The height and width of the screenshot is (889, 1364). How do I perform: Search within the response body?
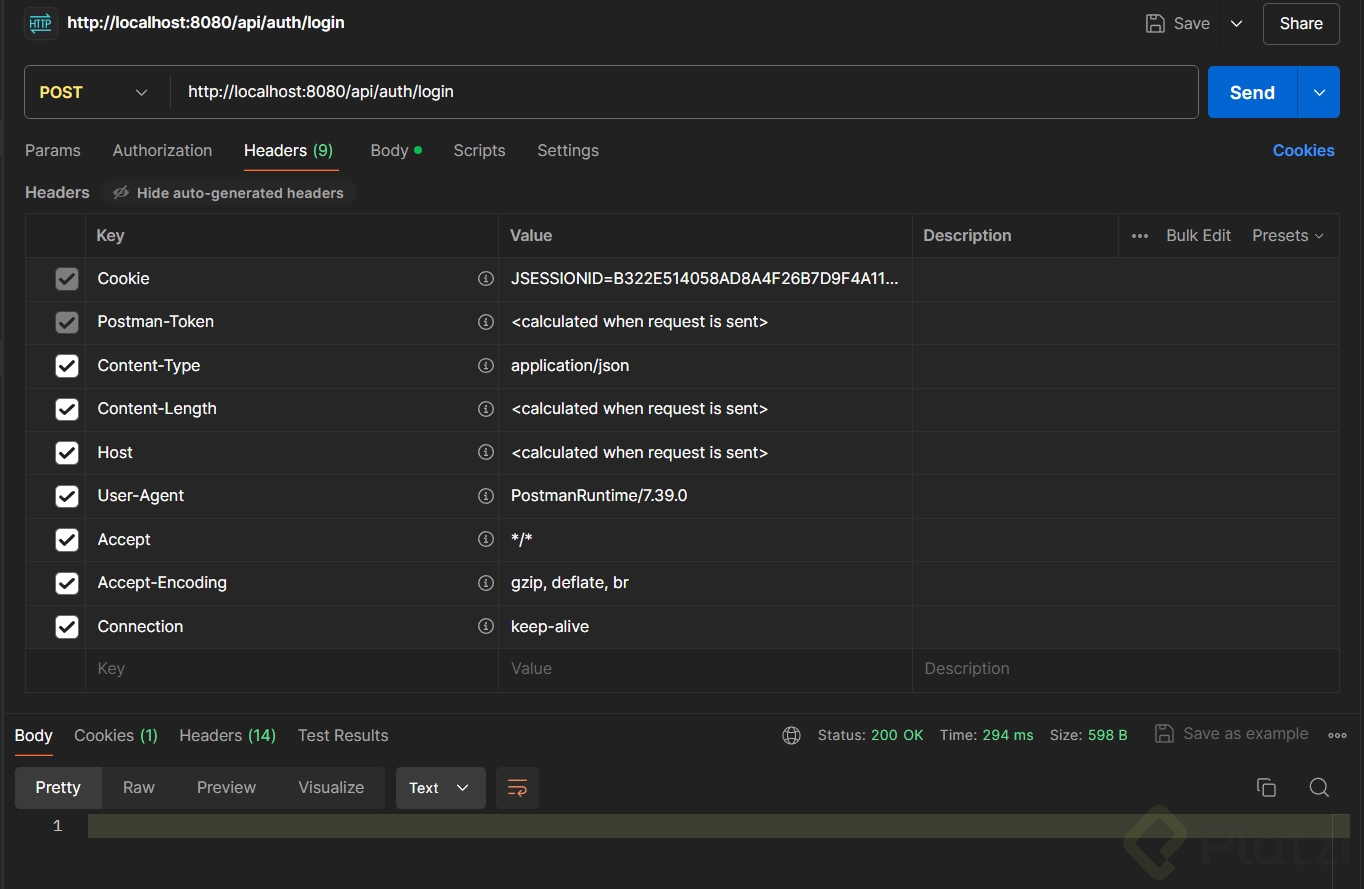[1319, 788]
